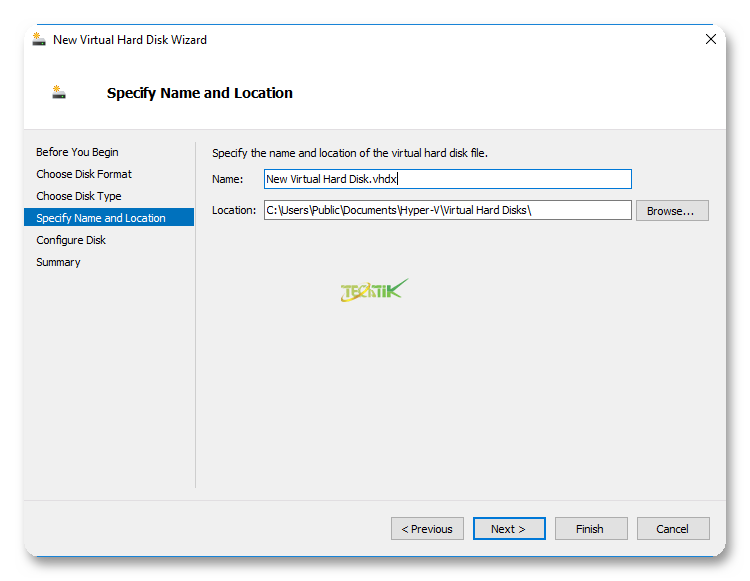
Task: Close the New Virtual Hard Disk Wizard window
Action: (x=710, y=40)
